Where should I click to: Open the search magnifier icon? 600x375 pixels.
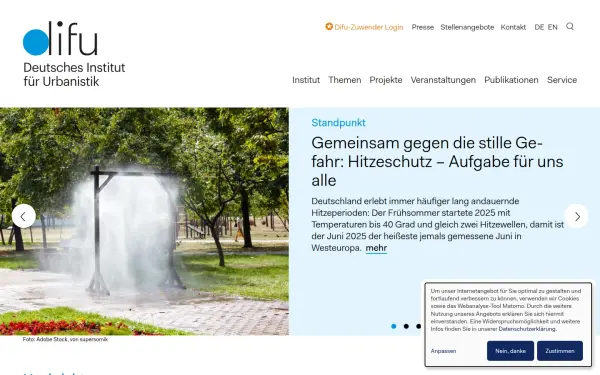click(x=570, y=26)
